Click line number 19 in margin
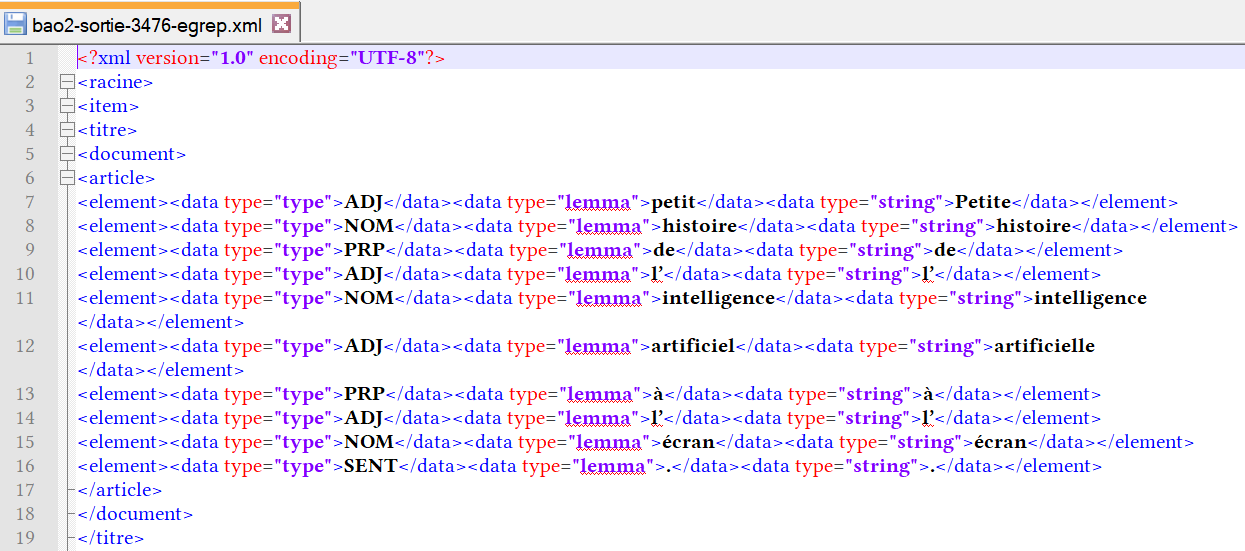 click(x=26, y=538)
